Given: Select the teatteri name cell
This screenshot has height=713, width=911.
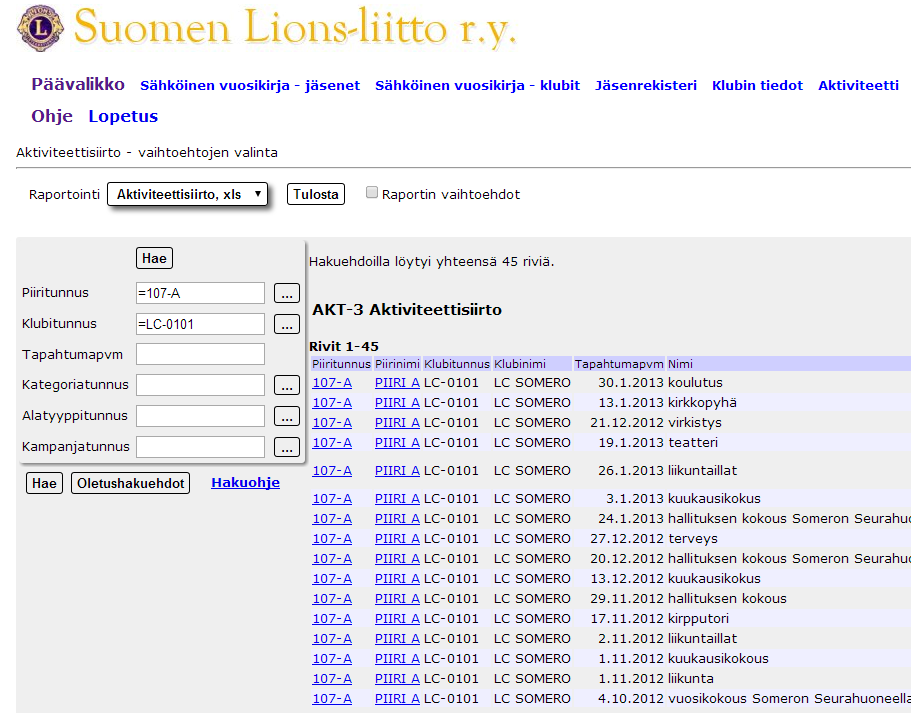Looking at the screenshot, I should 693,443.
